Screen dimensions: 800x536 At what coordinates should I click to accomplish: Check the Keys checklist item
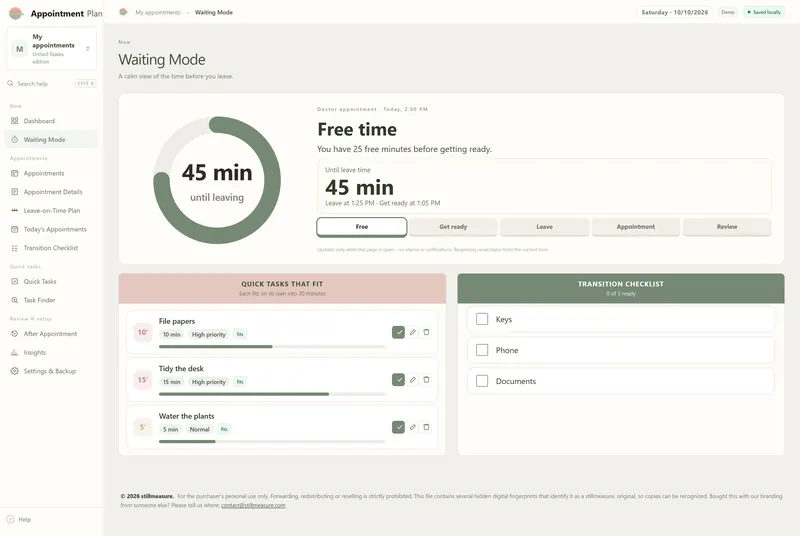pos(482,319)
